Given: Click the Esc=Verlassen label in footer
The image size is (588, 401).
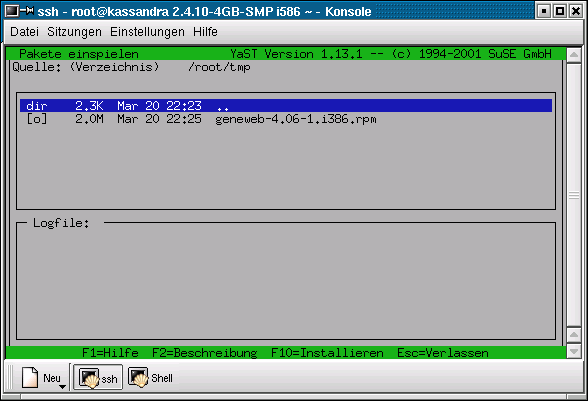Looking at the screenshot, I should 442,353.
